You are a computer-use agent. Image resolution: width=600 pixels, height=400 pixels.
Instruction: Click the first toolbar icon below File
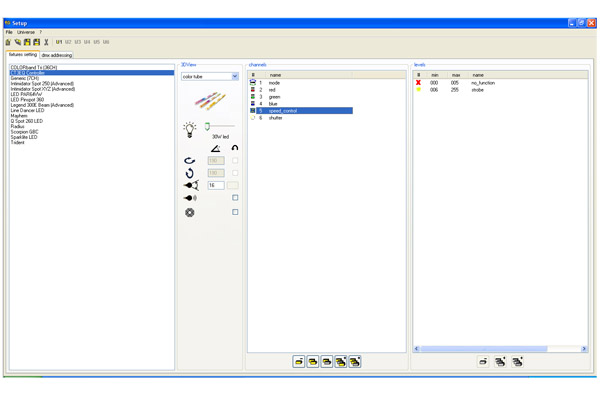8,42
